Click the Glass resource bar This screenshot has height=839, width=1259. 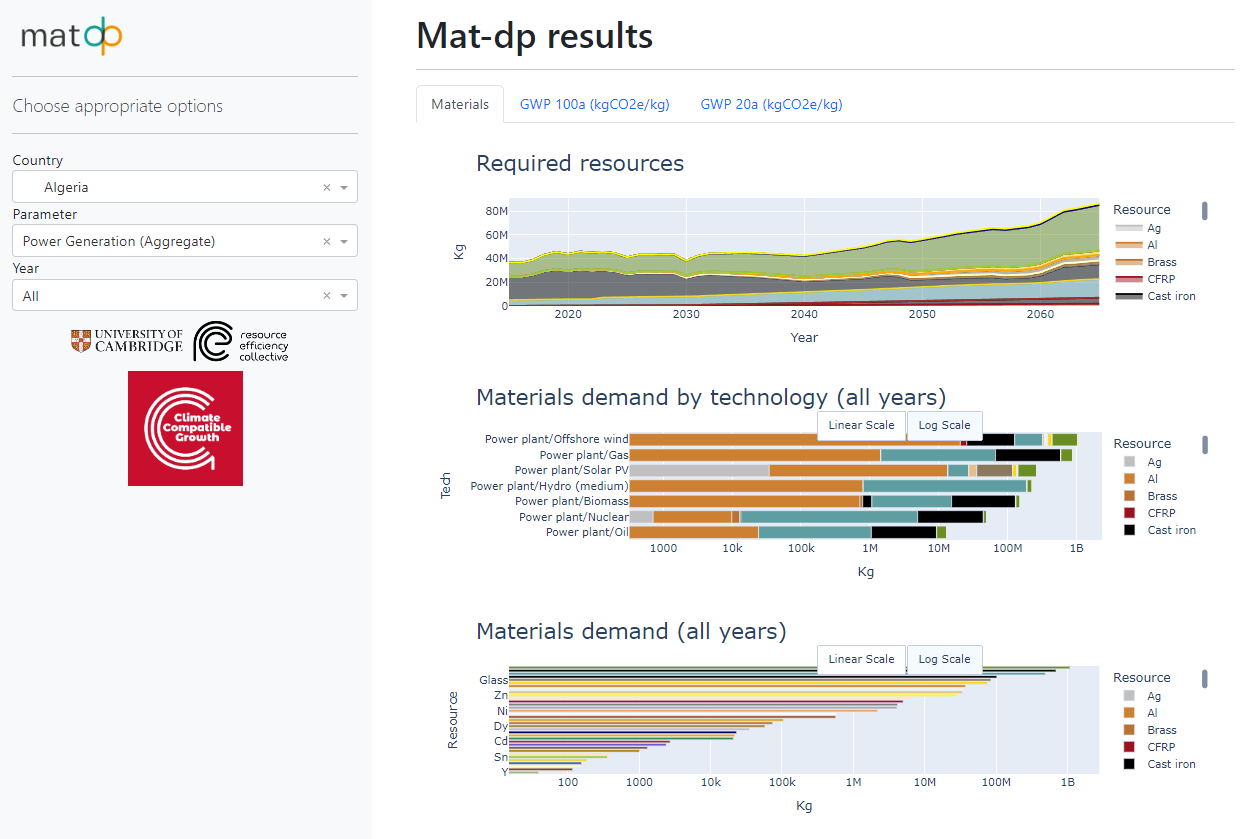[749, 680]
